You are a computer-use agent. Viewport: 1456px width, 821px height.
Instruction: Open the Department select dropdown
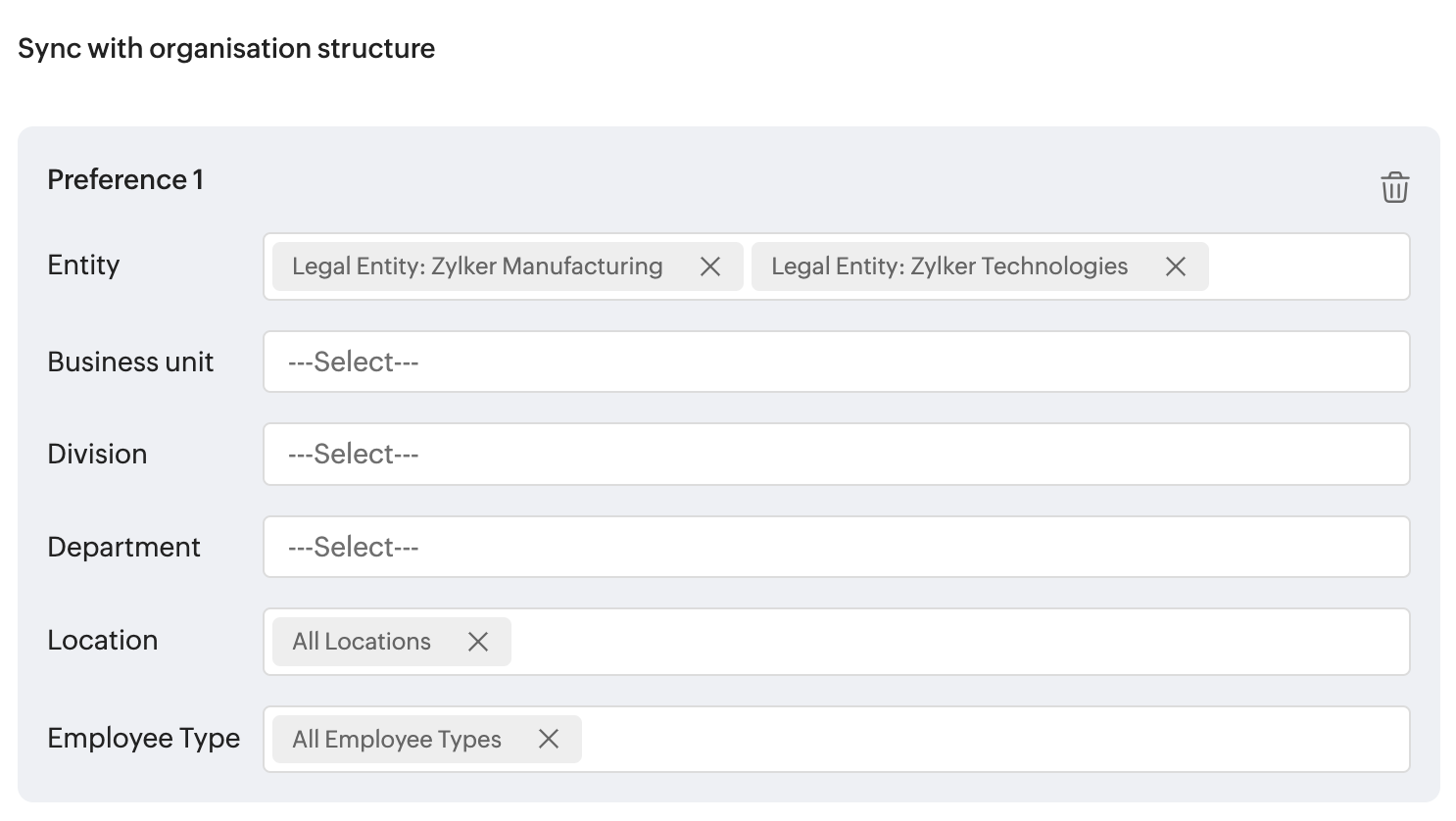(x=836, y=547)
